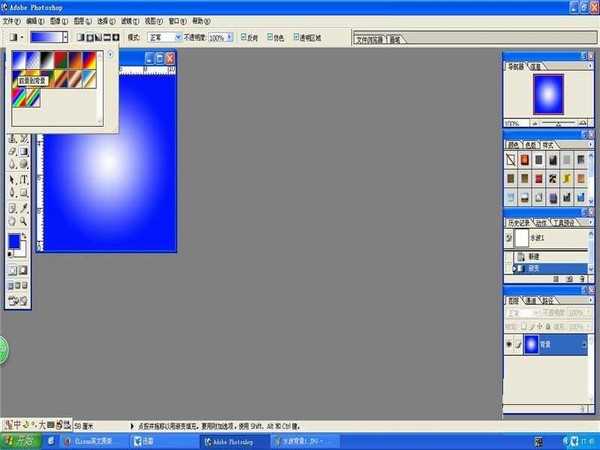
Task: Pick the Eyedropper tool
Action: pyautogui.click(x=24, y=207)
